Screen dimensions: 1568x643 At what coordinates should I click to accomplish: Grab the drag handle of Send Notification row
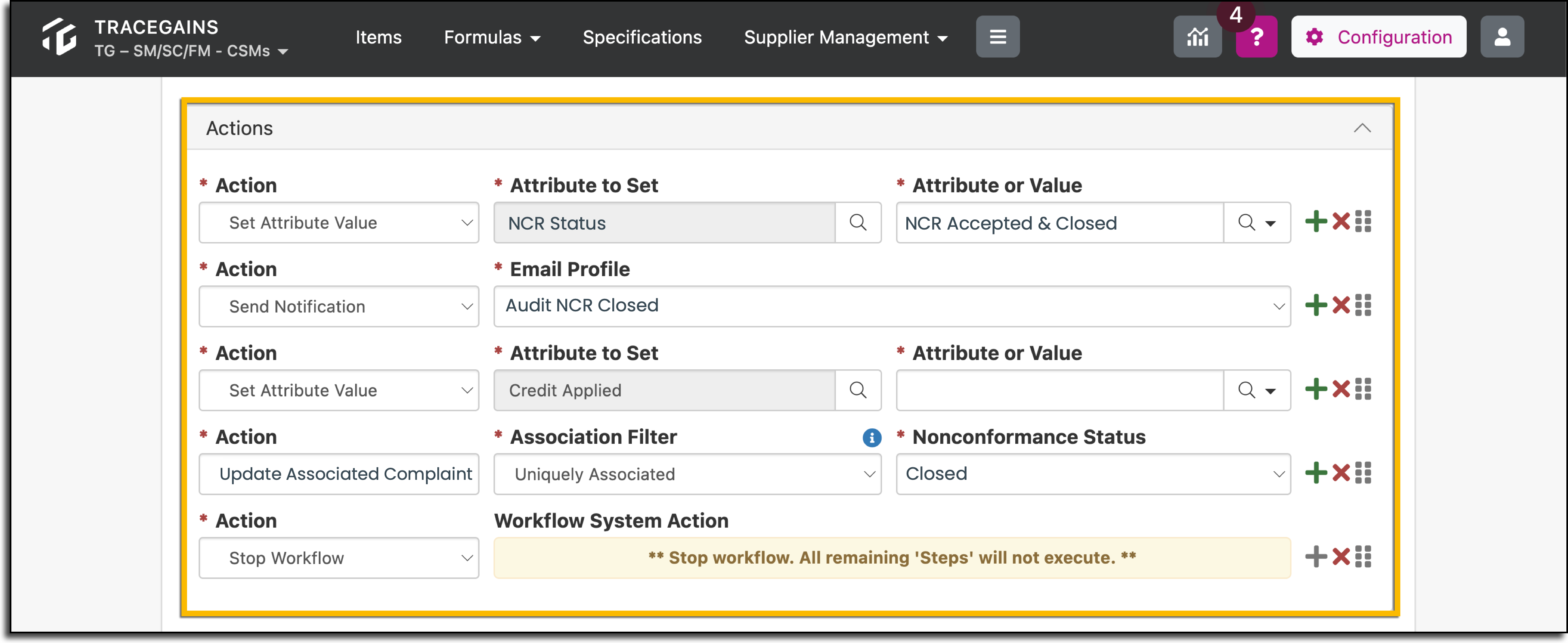tap(1363, 306)
